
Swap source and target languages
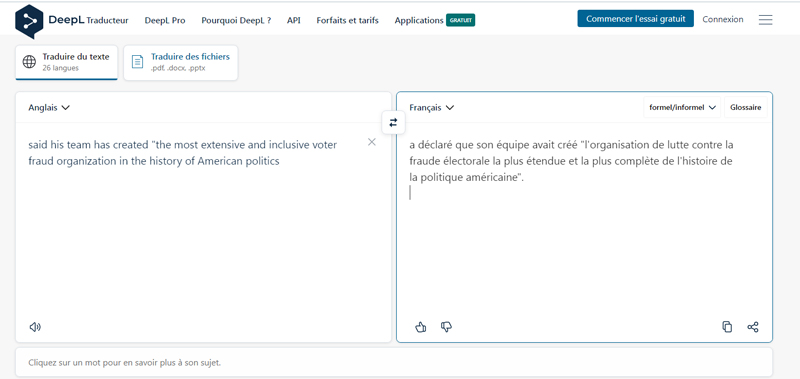[393, 122]
